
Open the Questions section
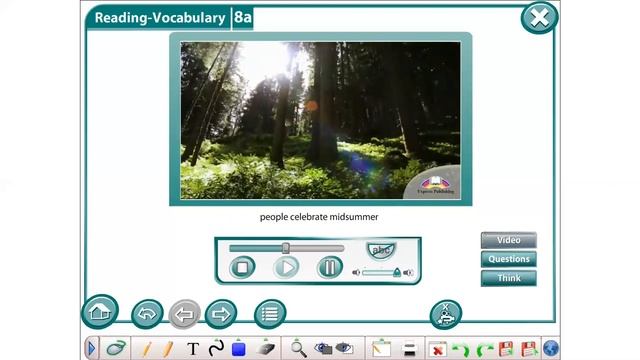(509, 259)
